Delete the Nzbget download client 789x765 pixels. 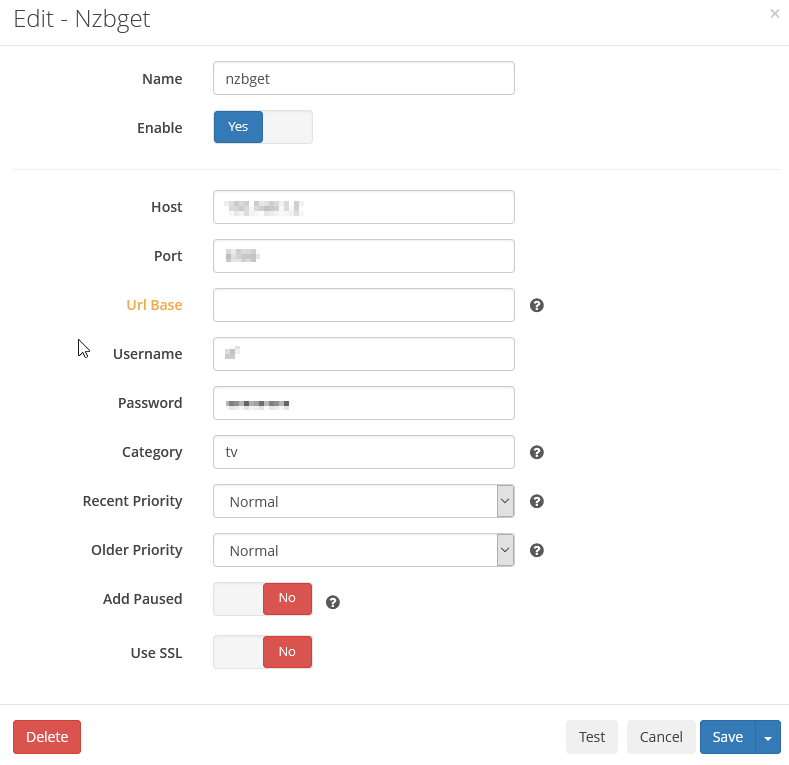47,737
